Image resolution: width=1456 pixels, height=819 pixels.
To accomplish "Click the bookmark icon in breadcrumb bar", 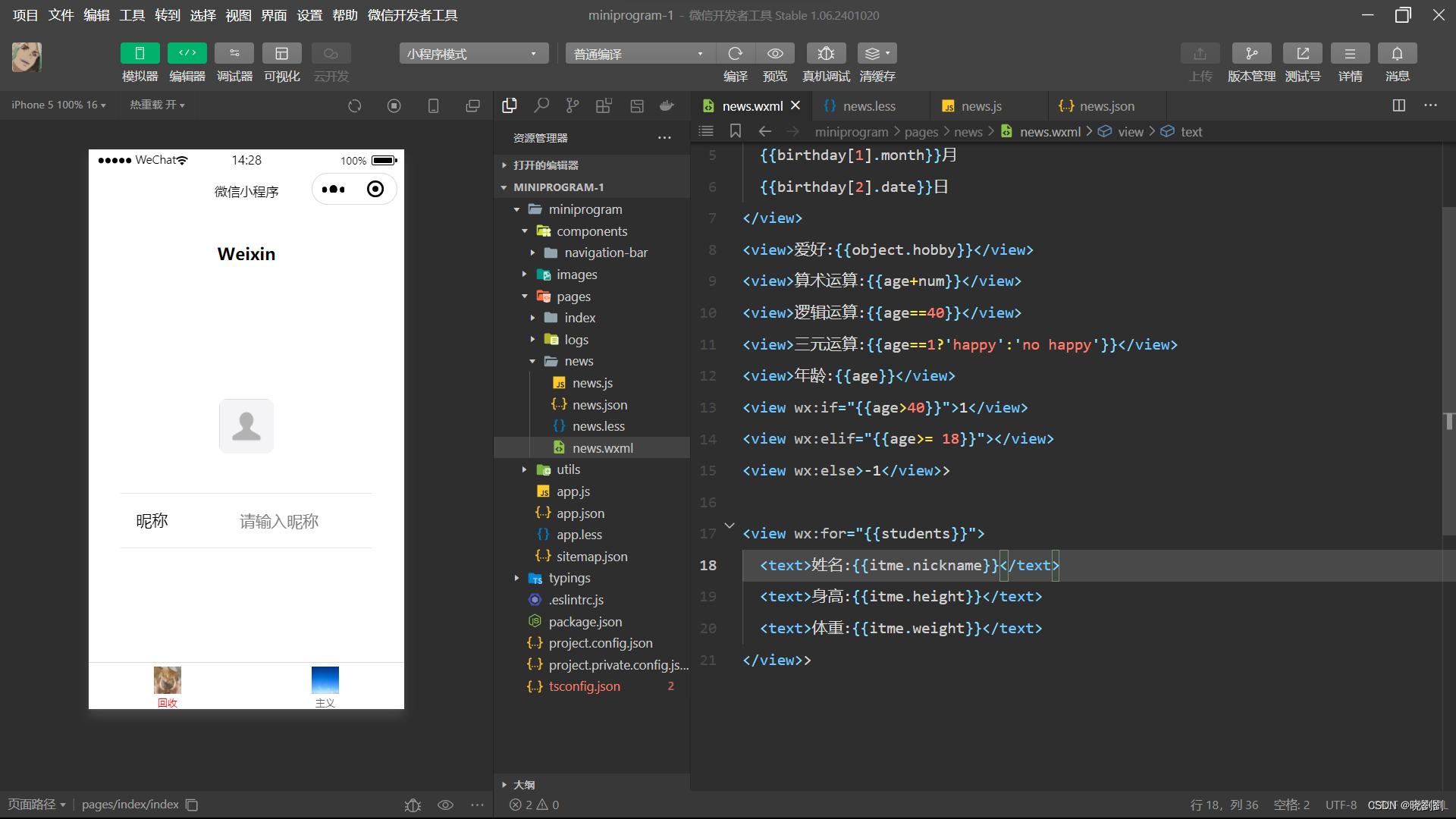I will point(735,131).
